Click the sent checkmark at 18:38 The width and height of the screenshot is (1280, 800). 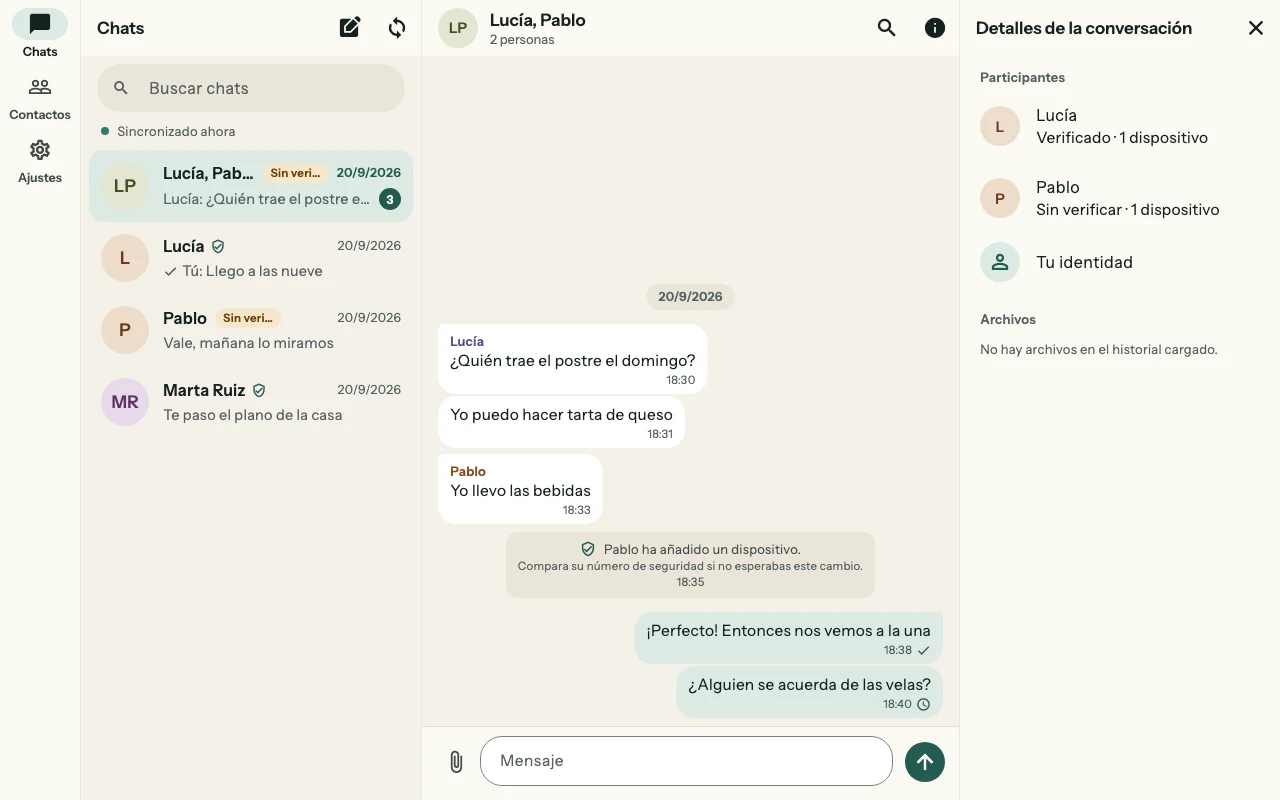(924, 650)
